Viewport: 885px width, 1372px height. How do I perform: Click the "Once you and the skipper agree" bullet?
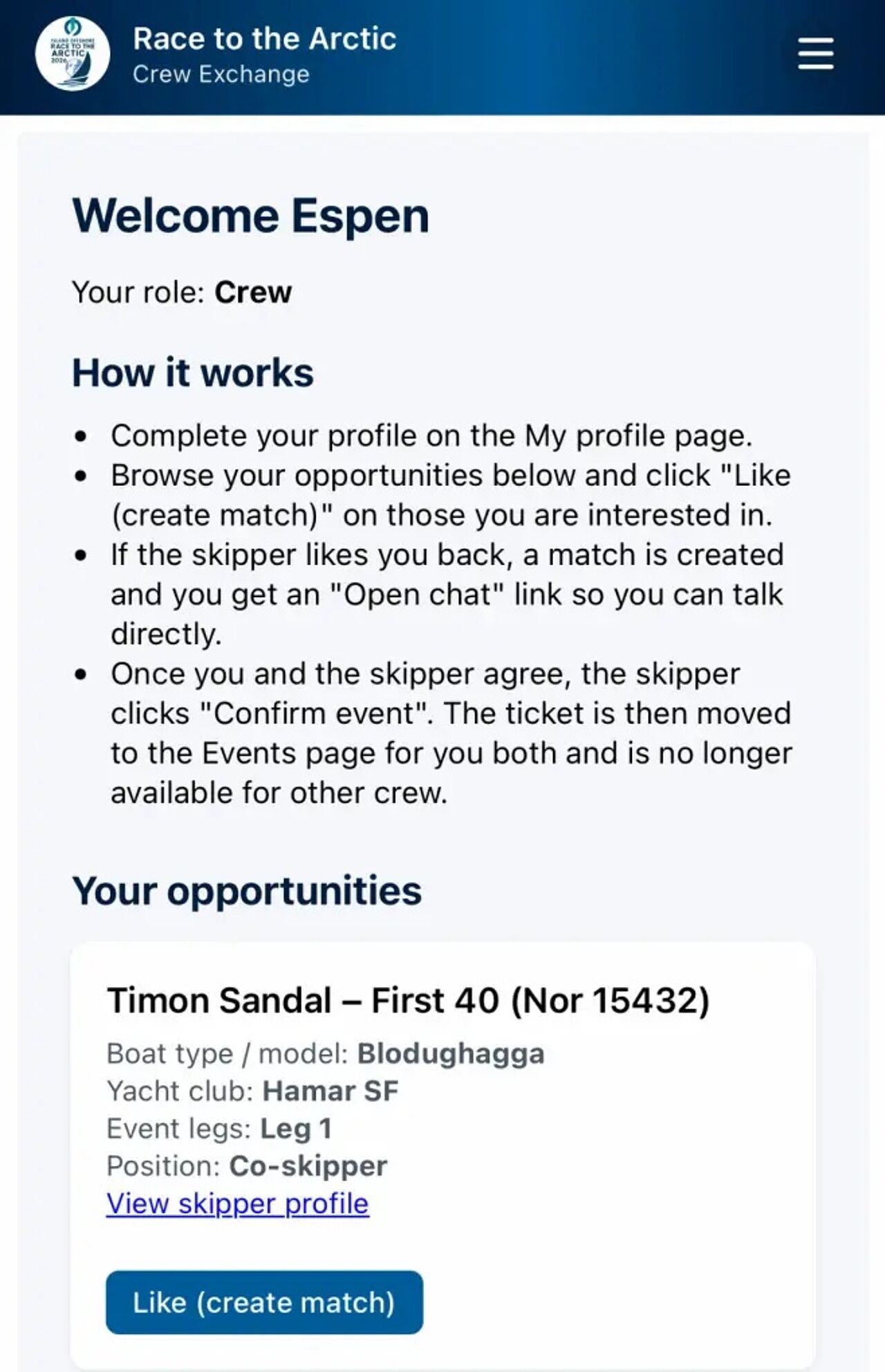451,733
